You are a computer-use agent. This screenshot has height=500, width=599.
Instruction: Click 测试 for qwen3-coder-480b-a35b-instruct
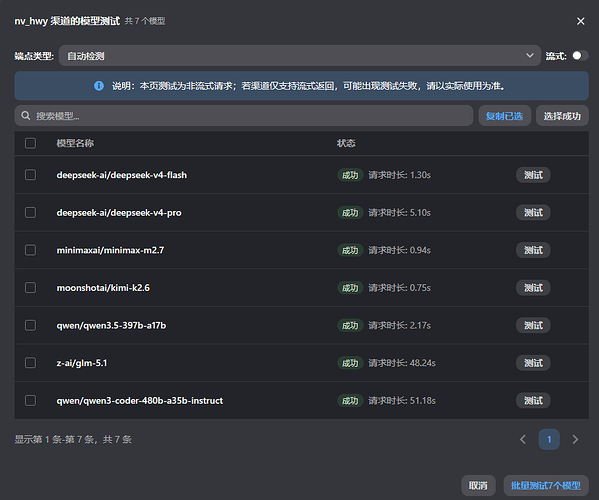(533, 401)
